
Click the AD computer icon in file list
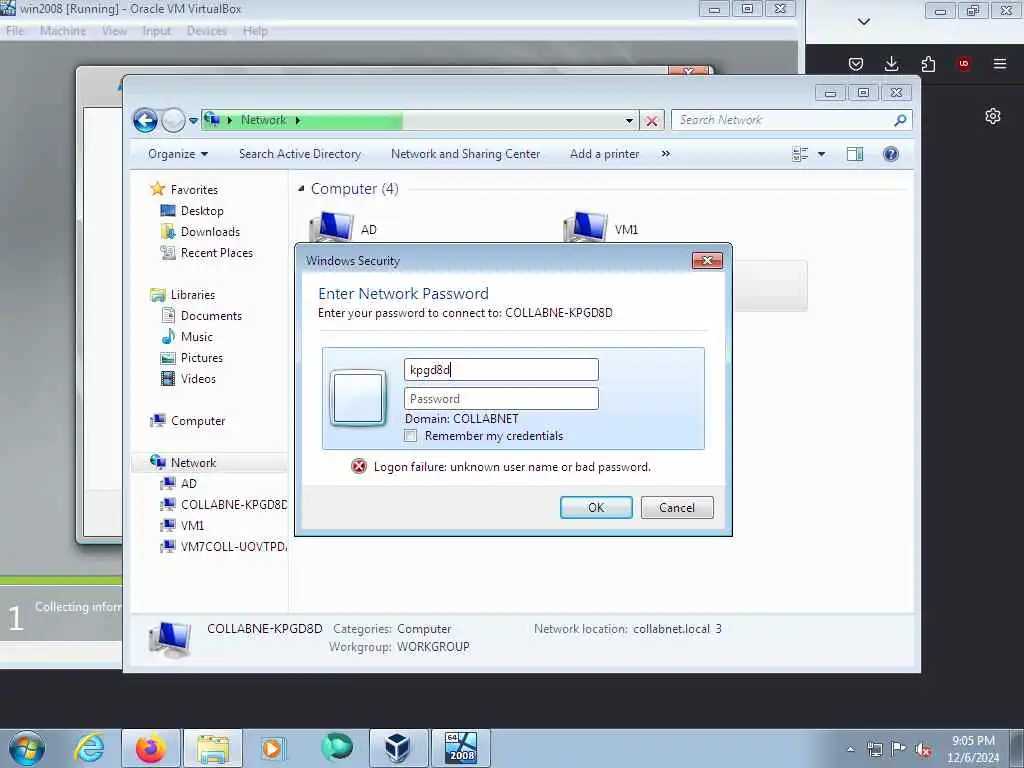click(x=331, y=227)
